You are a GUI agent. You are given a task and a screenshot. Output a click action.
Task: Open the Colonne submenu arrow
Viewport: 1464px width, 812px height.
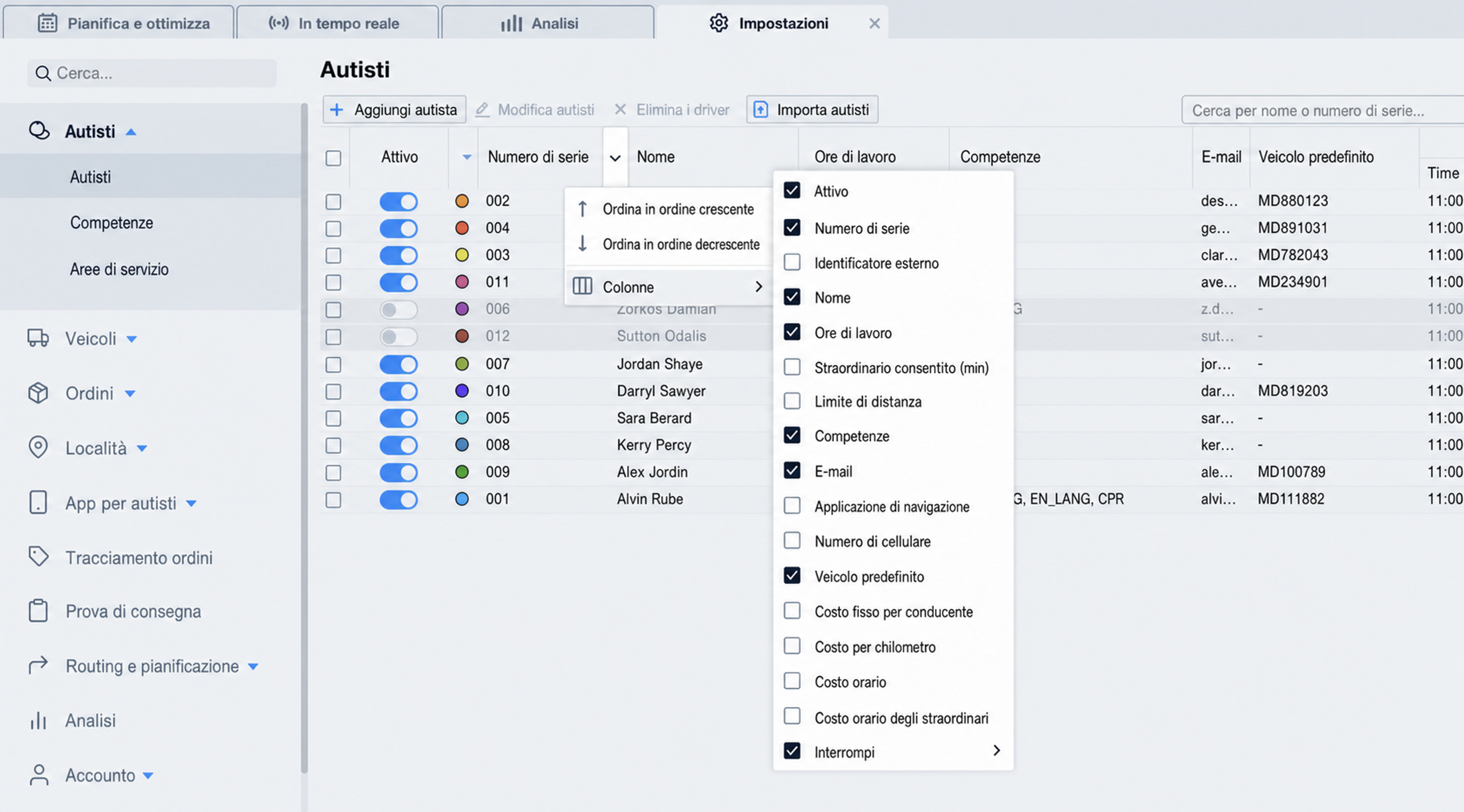tap(759, 286)
